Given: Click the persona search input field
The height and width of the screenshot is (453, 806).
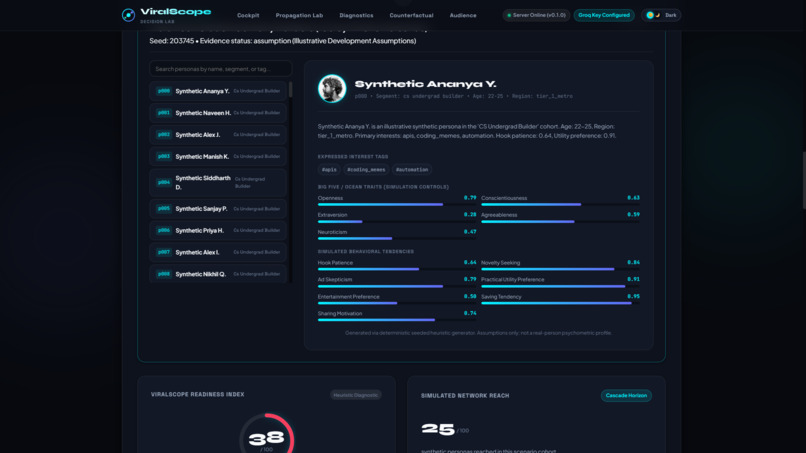Looking at the screenshot, I should point(221,69).
